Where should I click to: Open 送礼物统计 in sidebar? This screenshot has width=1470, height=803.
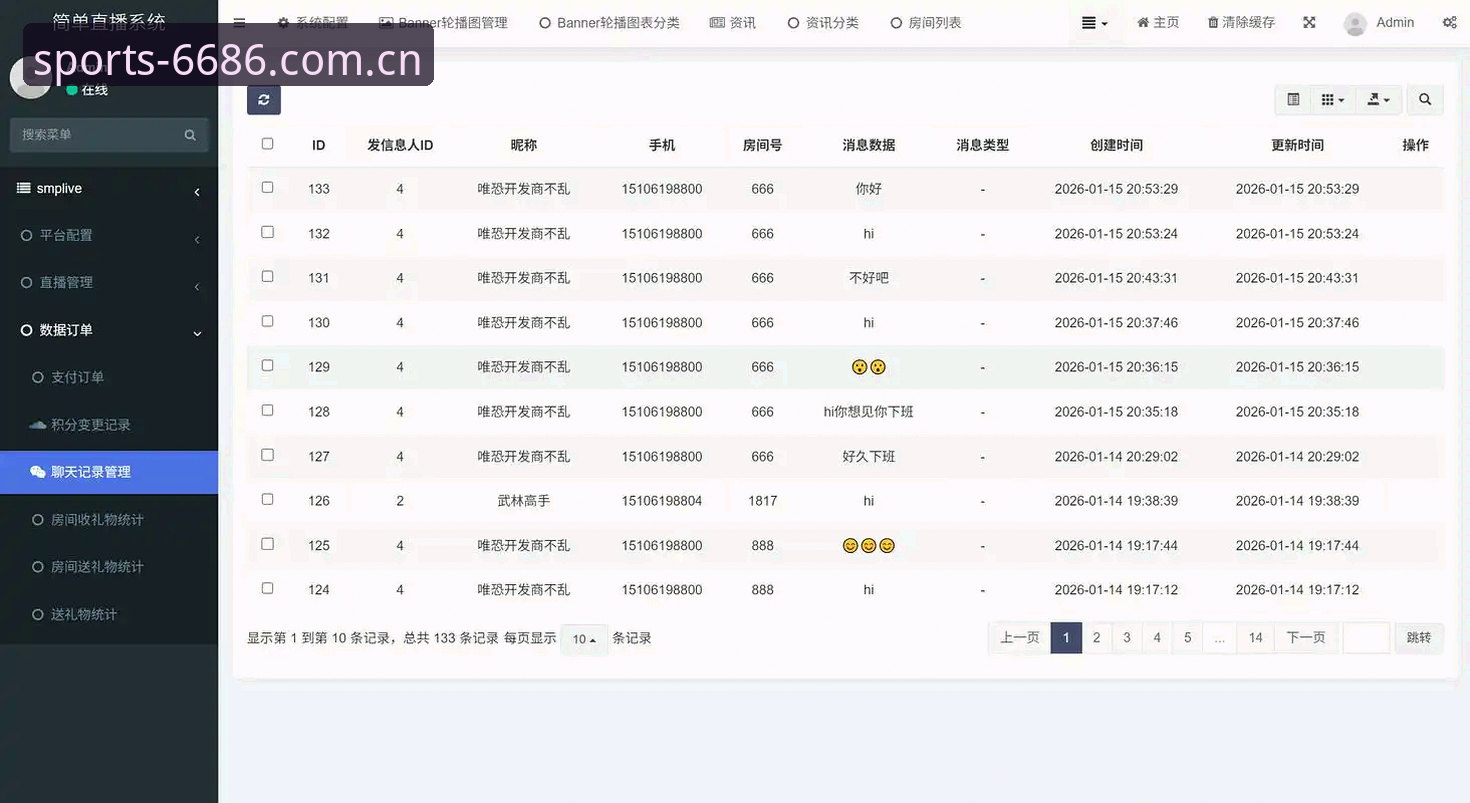(109, 615)
